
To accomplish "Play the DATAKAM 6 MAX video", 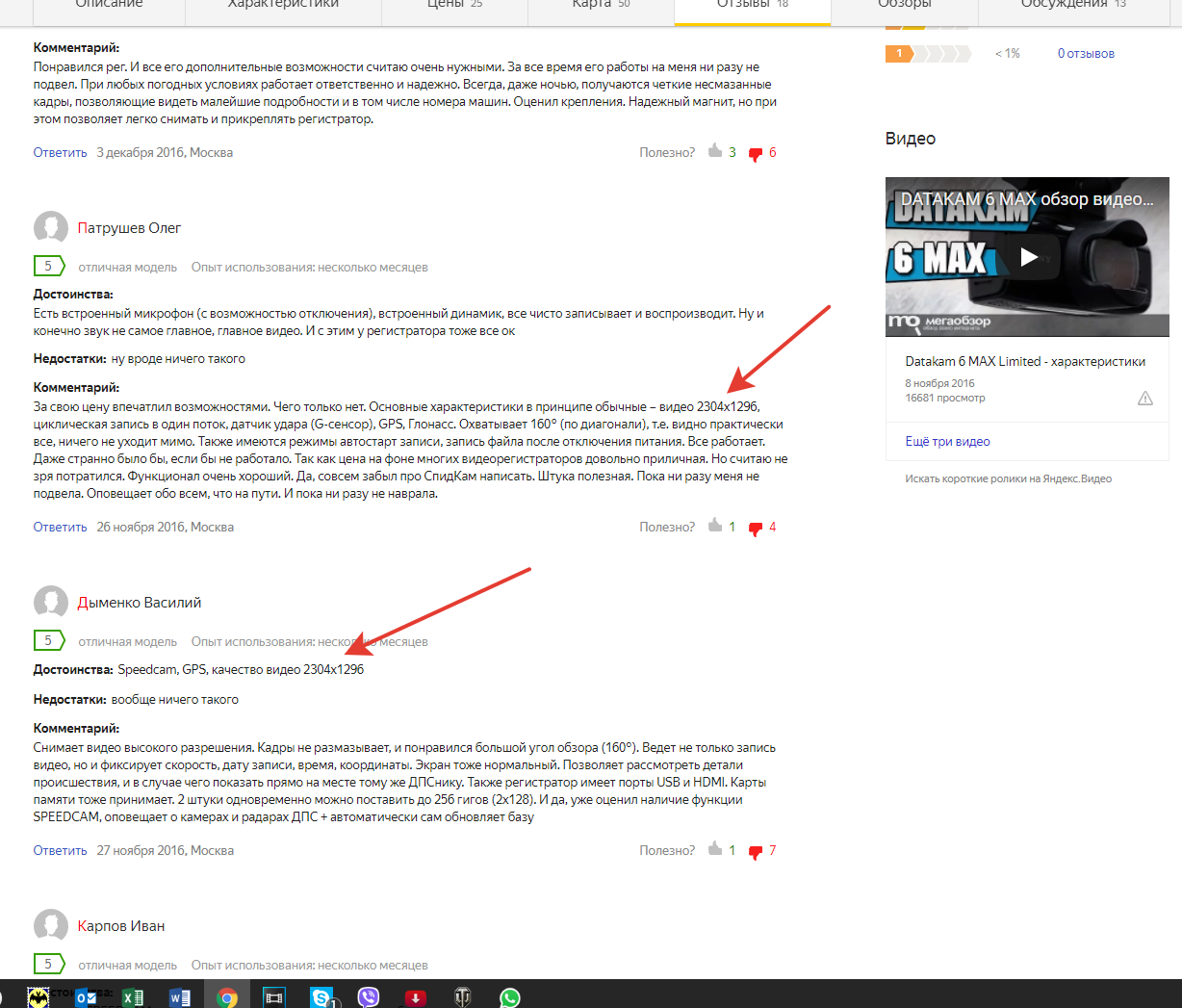I will [x=1028, y=257].
